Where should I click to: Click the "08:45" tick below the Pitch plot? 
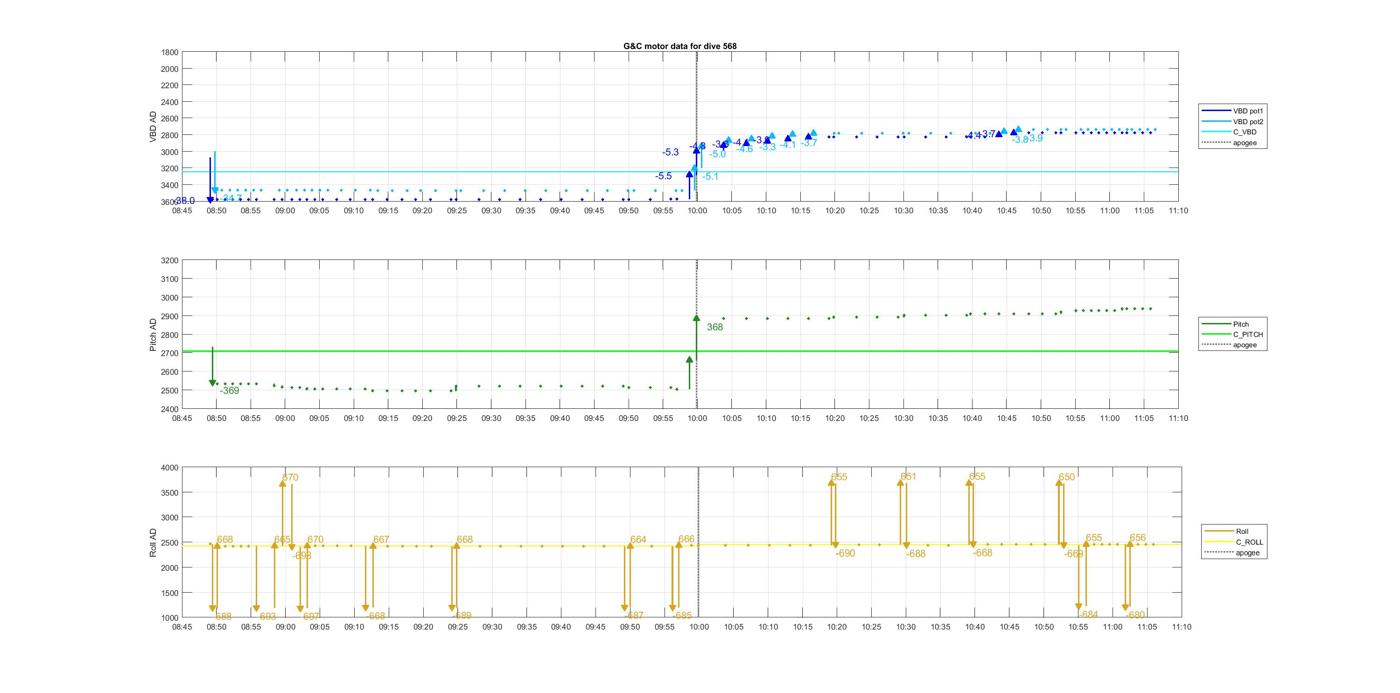tap(182, 418)
